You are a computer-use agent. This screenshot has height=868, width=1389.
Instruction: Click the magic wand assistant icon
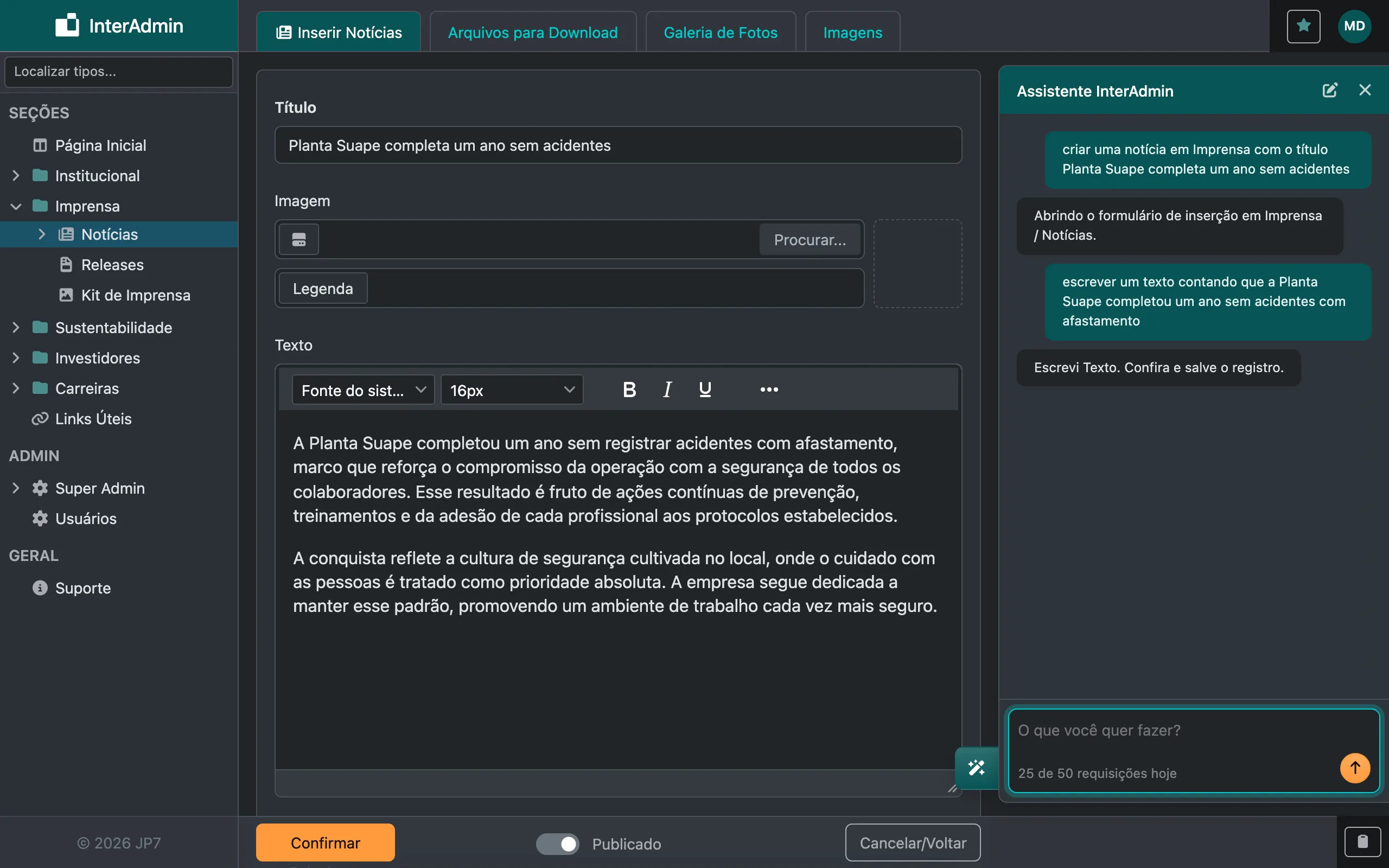click(976, 768)
